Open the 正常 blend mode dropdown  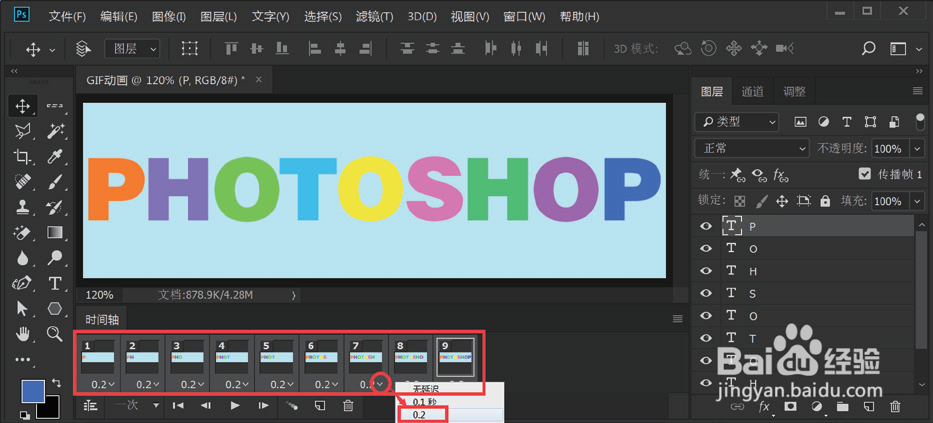pyautogui.click(x=752, y=148)
